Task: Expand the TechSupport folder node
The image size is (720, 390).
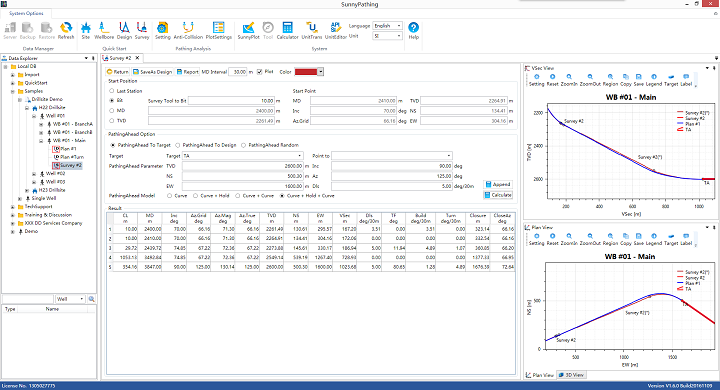Action: [x=13, y=207]
